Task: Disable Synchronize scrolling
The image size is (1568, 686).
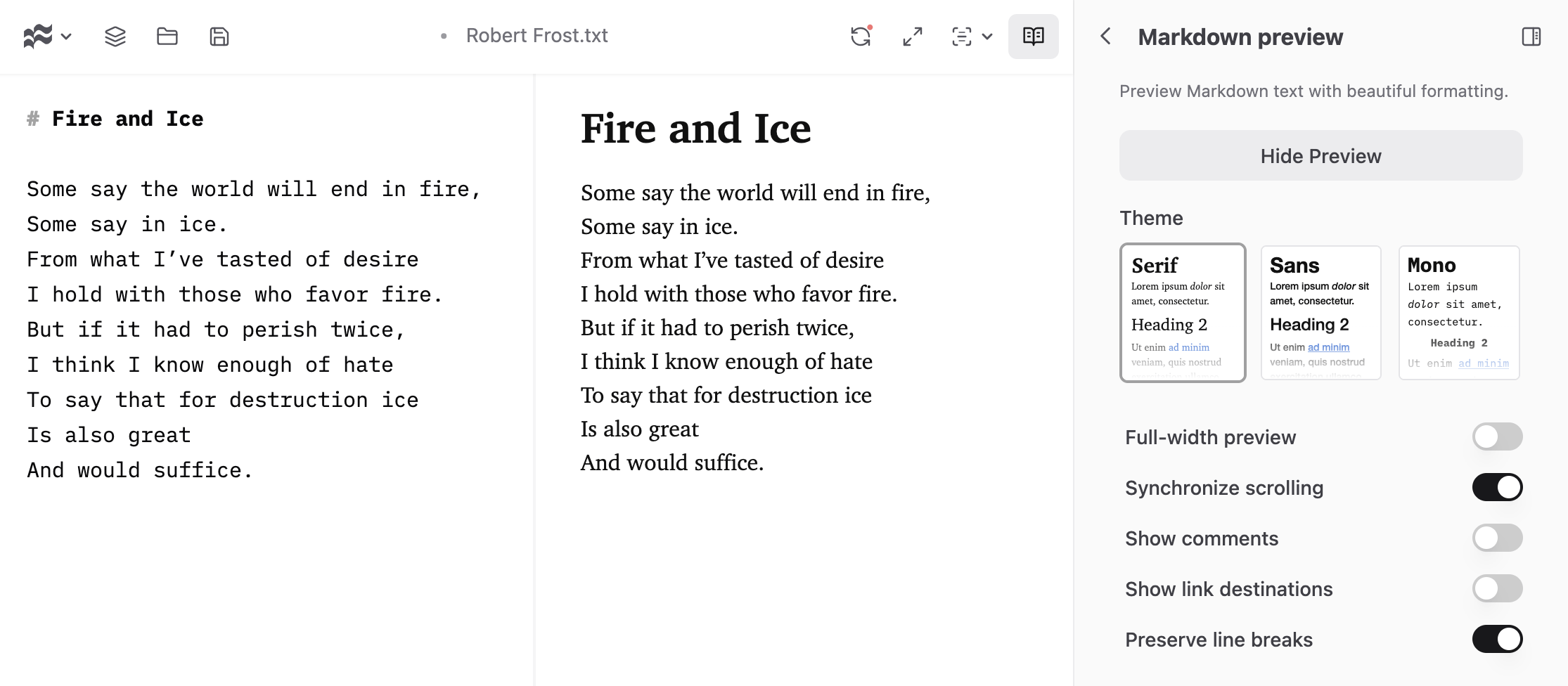Action: point(1497,487)
